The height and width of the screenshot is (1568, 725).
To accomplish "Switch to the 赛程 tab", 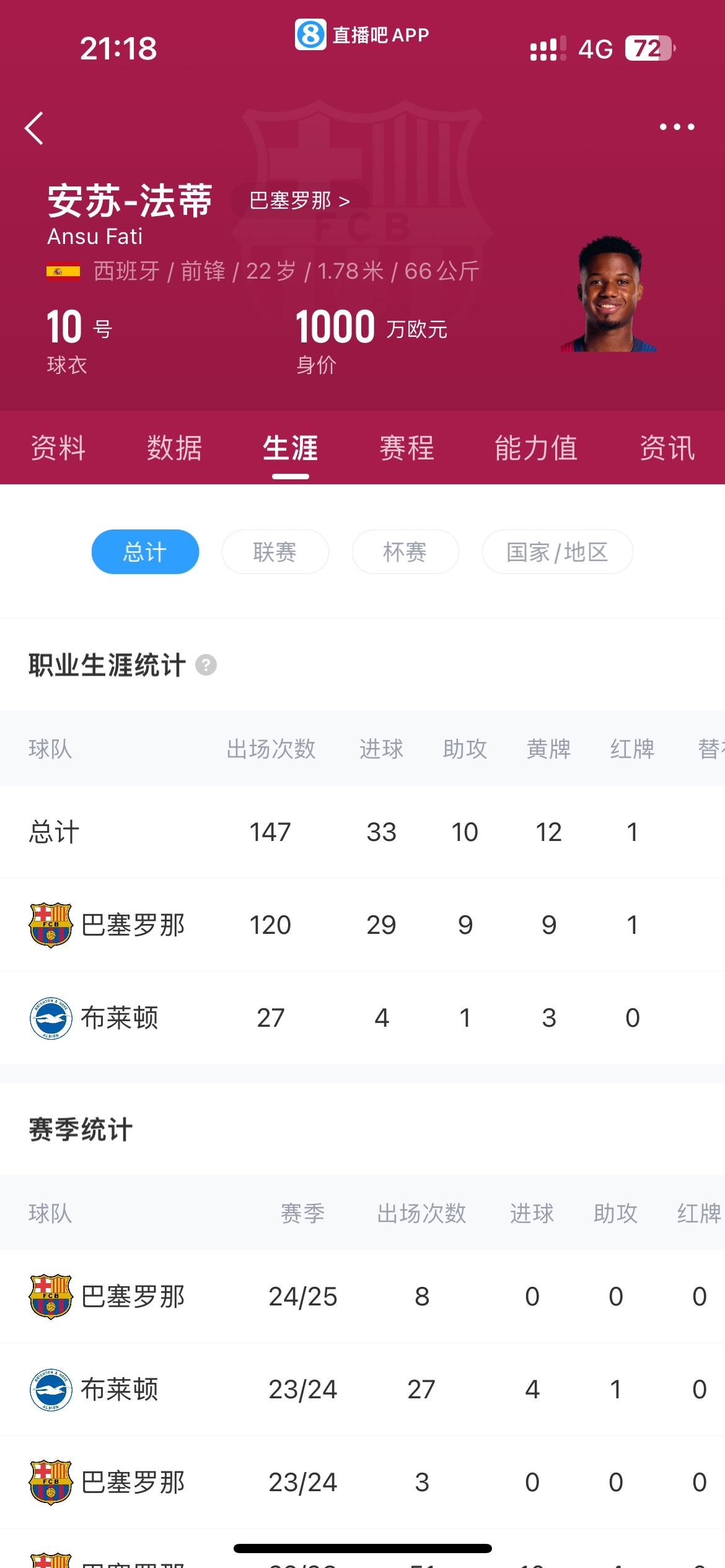I will pyautogui.click(x=407, y=448).
